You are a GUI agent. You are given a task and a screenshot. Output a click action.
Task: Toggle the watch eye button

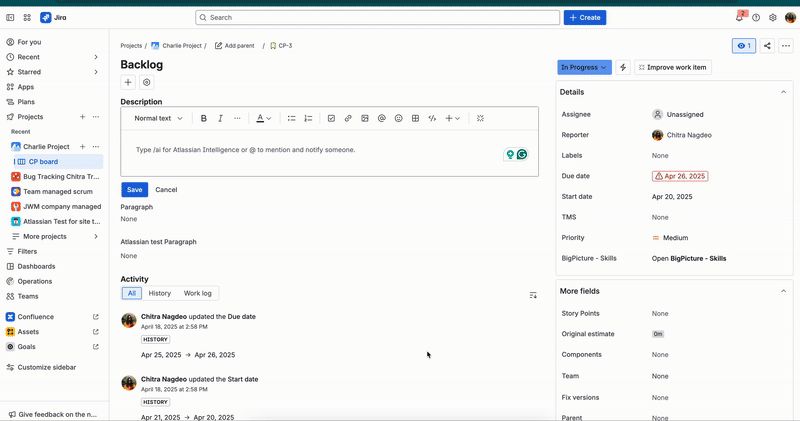(744, 45)
